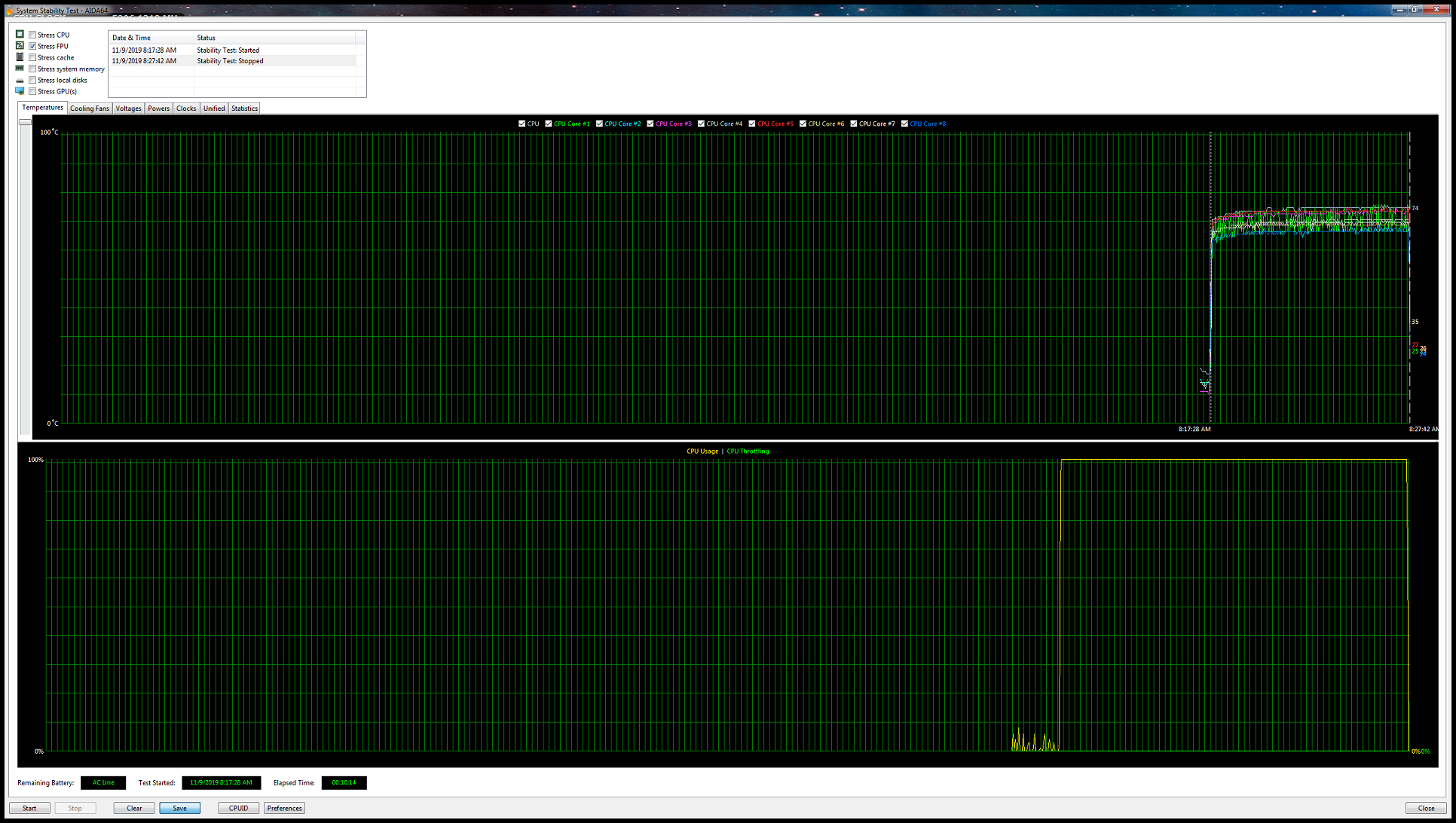This screenshot has width=1456, height=823.
Task: Click the cache chip icon beside Stress cache
Action: [x=20, y=57]
